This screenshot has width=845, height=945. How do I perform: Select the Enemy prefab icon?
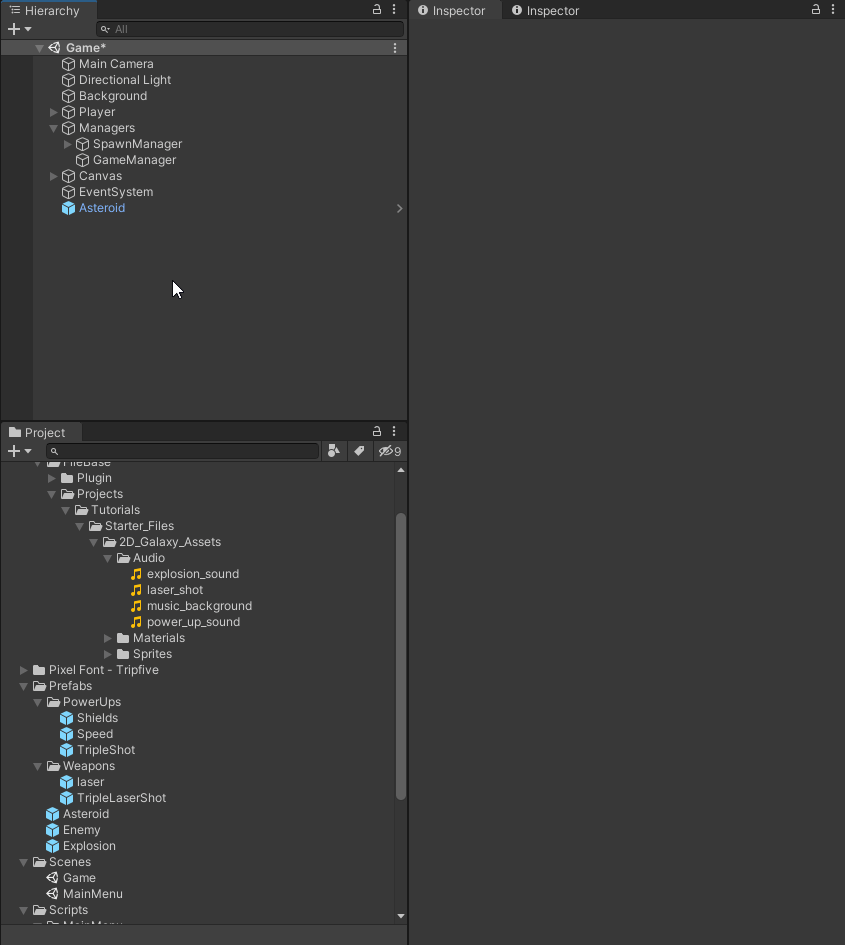pos(52,830)
